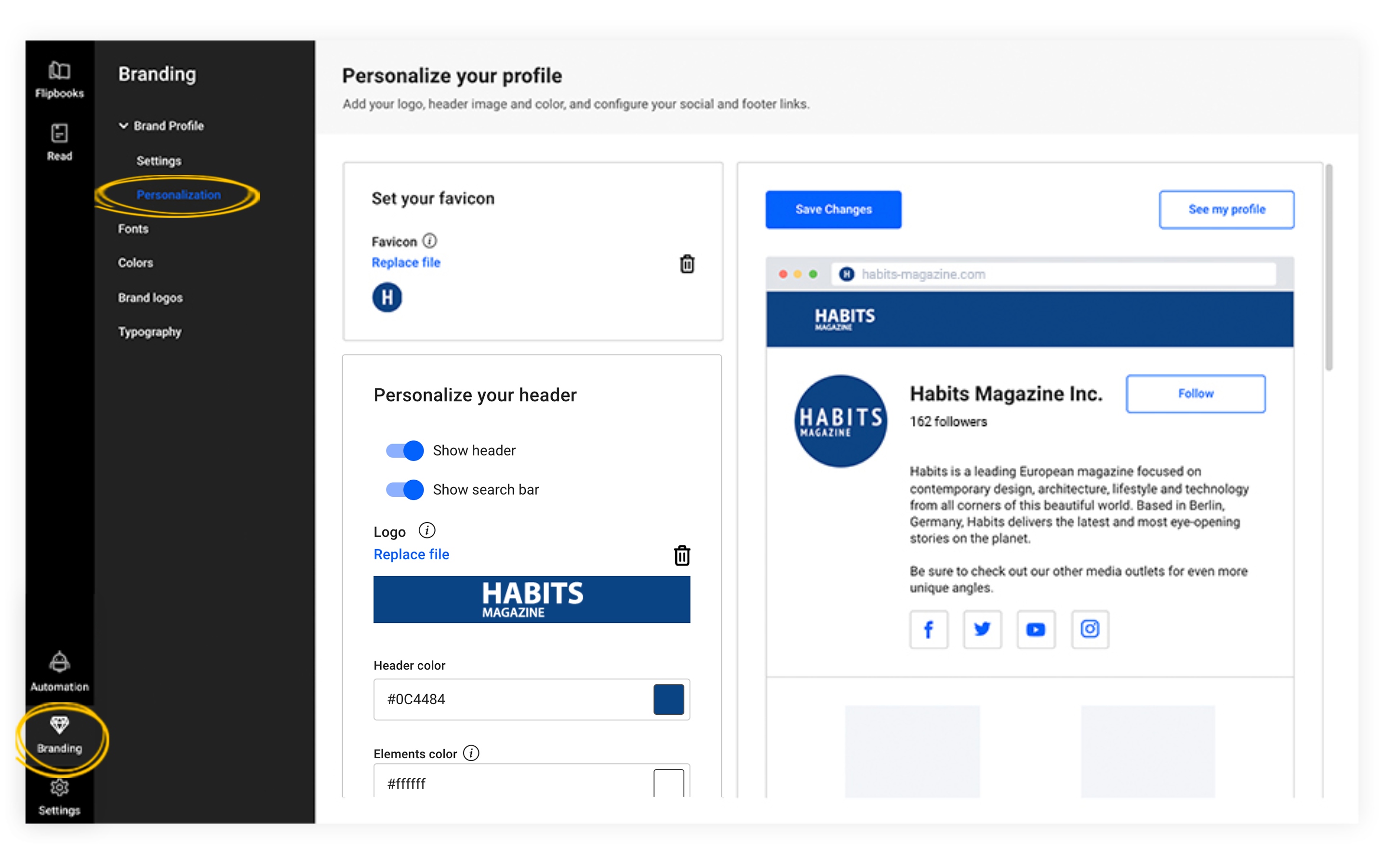Click the YouTube social icon on profile
This screenshot has height=868, width=1385.
[x=1035, y=628]
